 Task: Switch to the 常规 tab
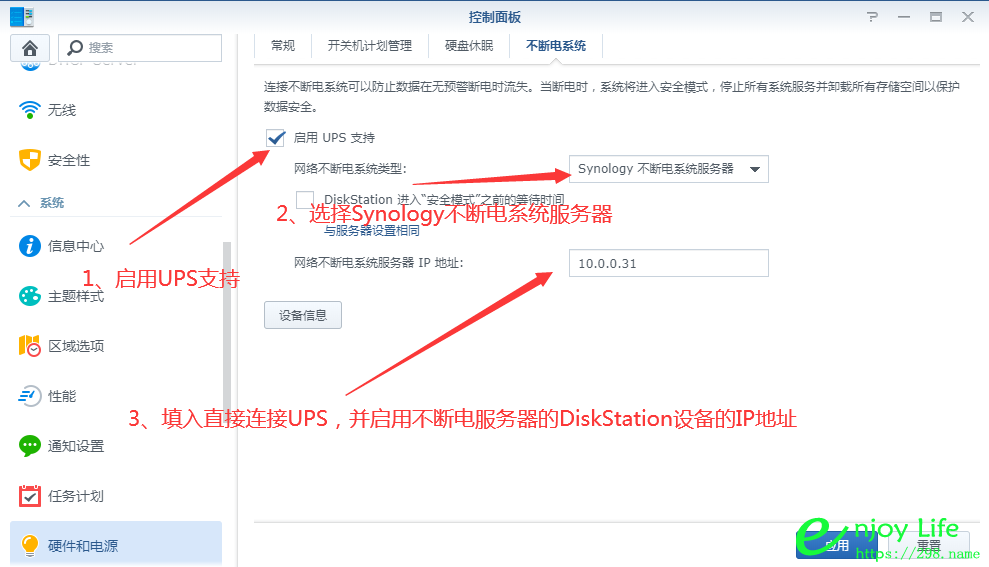[283, 45]
